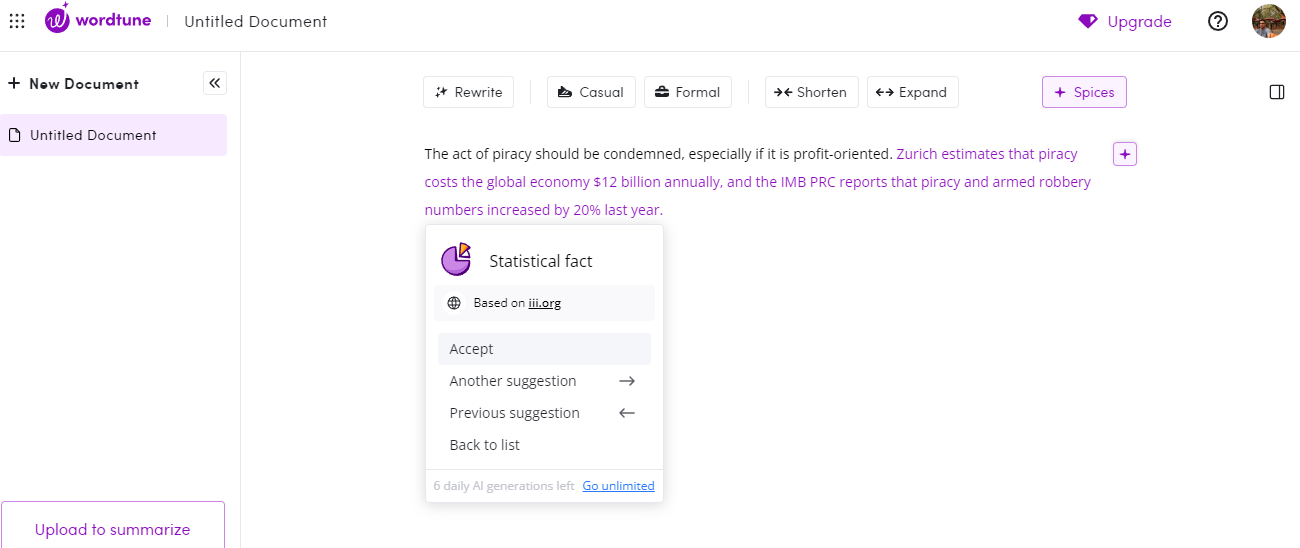Open the Spices menu
The height and width of the screenshot is (548, 1300).
click(x=1084, y=92)
